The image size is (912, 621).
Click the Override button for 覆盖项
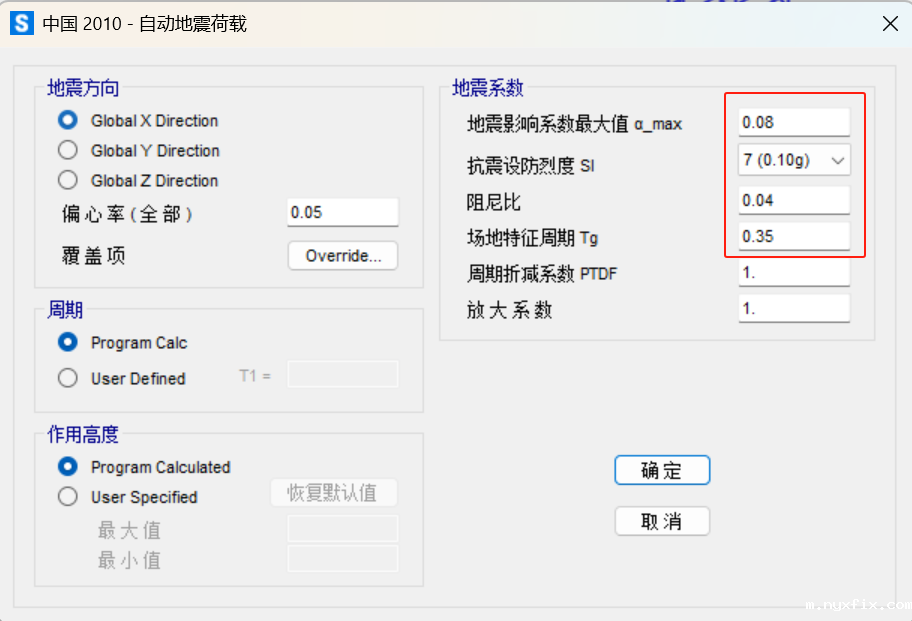pos(342,255)
